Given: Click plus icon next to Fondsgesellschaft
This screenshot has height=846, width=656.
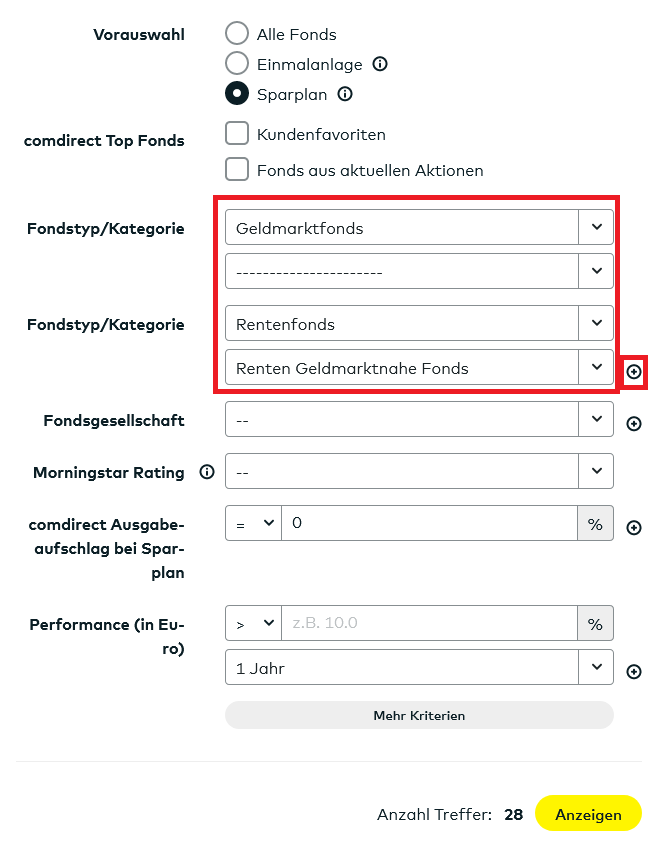Looking at the screenshot, I should [x=633, y=424].
